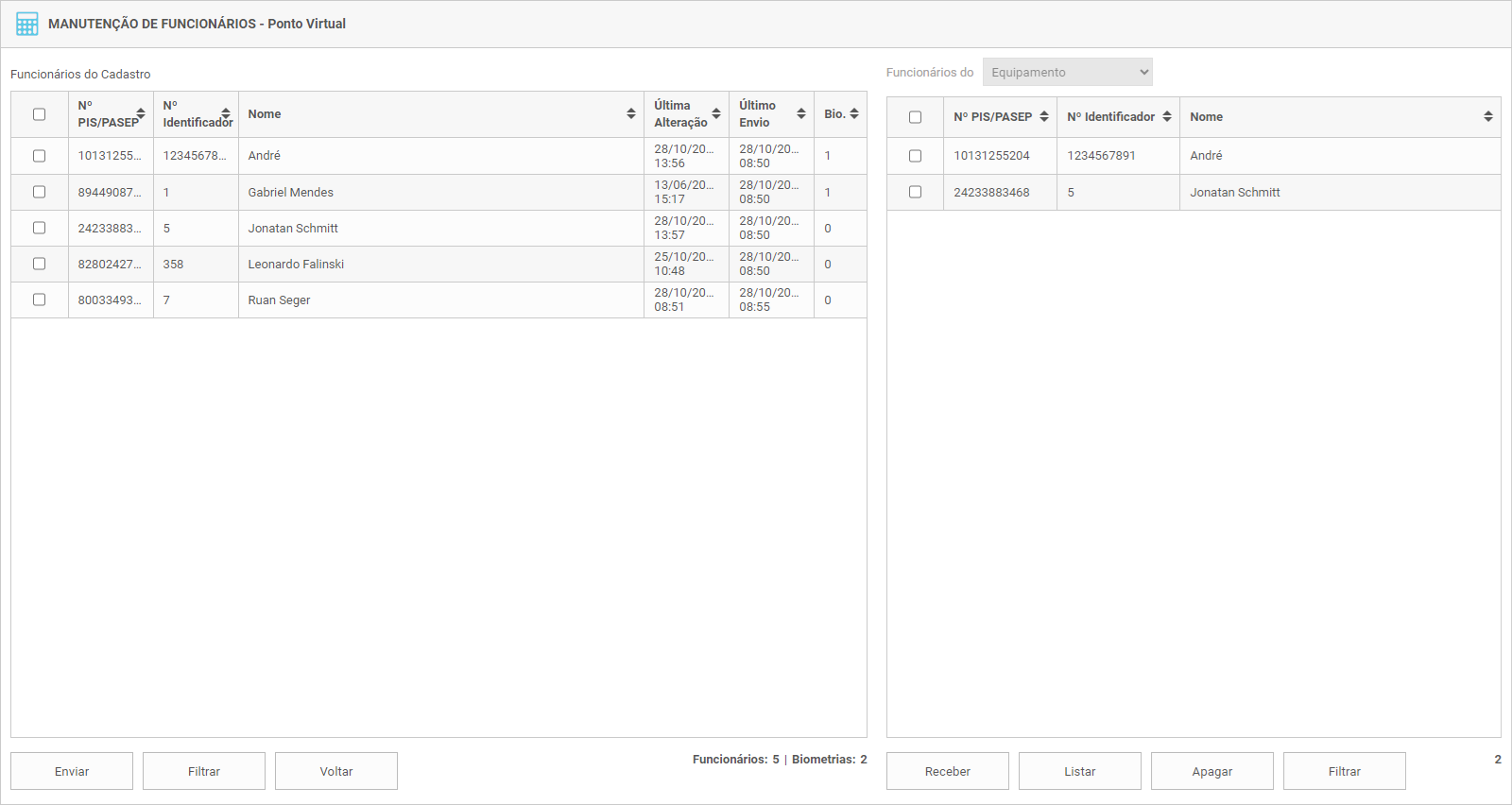Click the Apagar button
Screen dimensions: 1512x805
click(x=1211, y=771)
